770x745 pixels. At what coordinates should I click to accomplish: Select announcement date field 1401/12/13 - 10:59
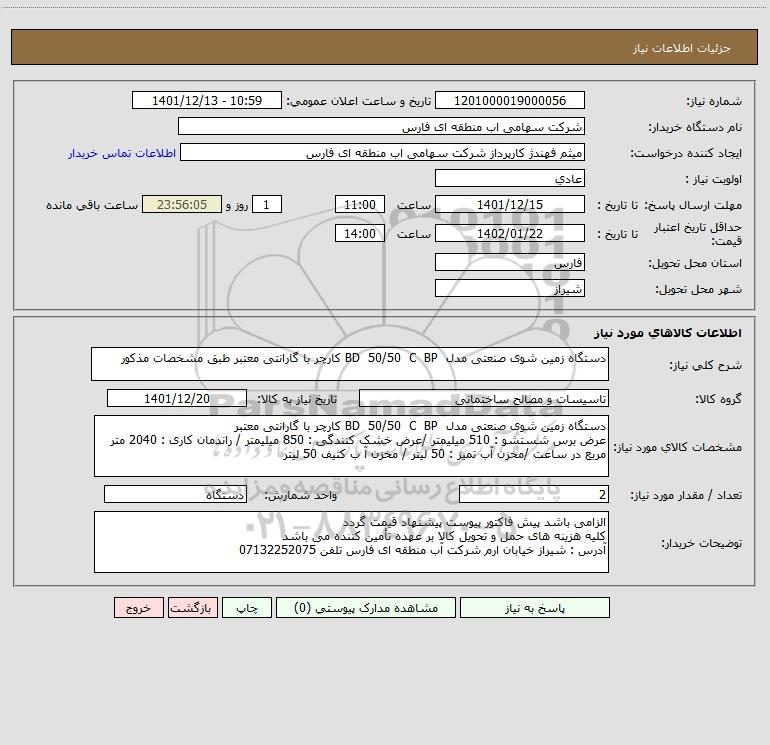pos(207,100)
